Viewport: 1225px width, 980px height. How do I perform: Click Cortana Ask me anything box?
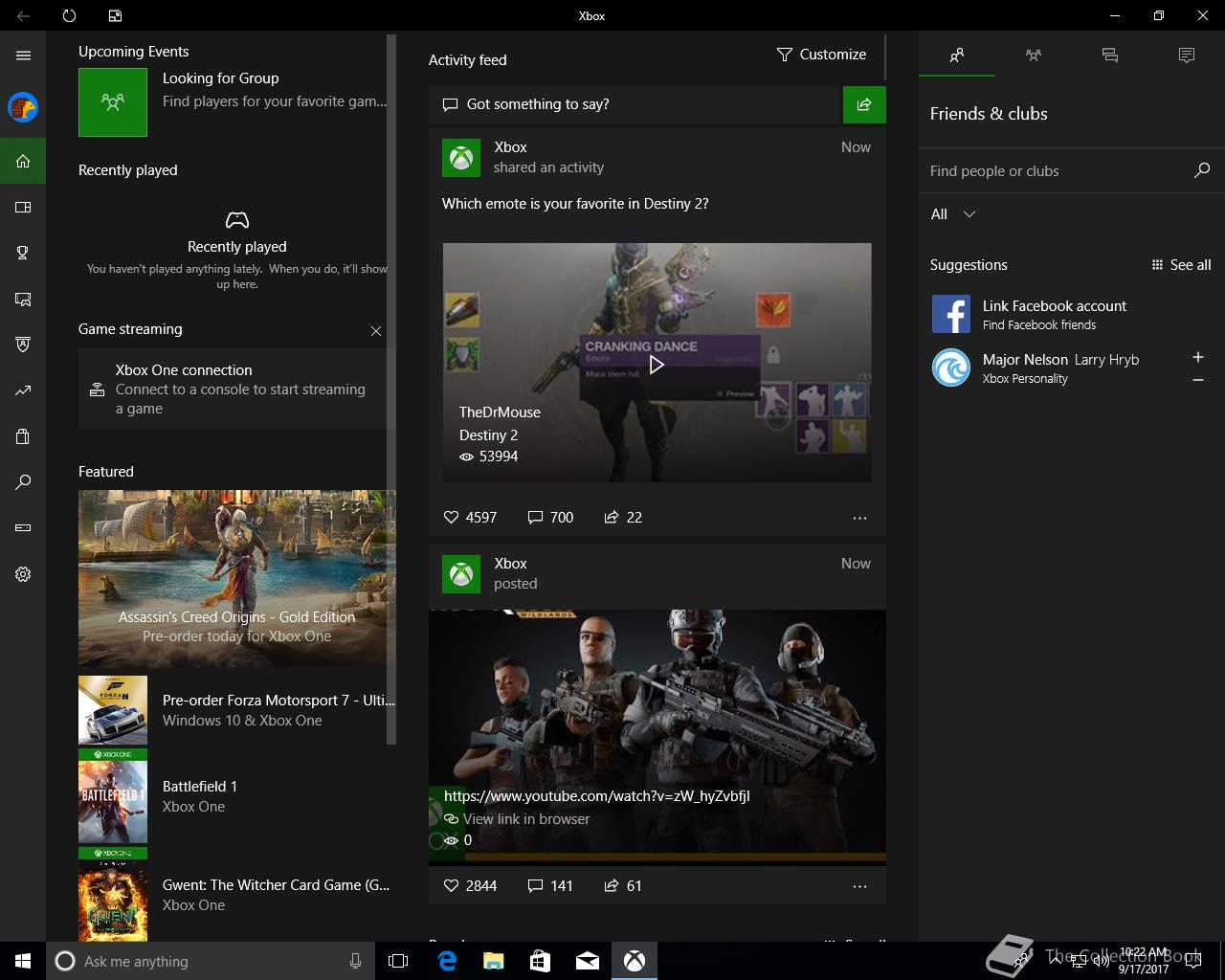click(211, 961)
